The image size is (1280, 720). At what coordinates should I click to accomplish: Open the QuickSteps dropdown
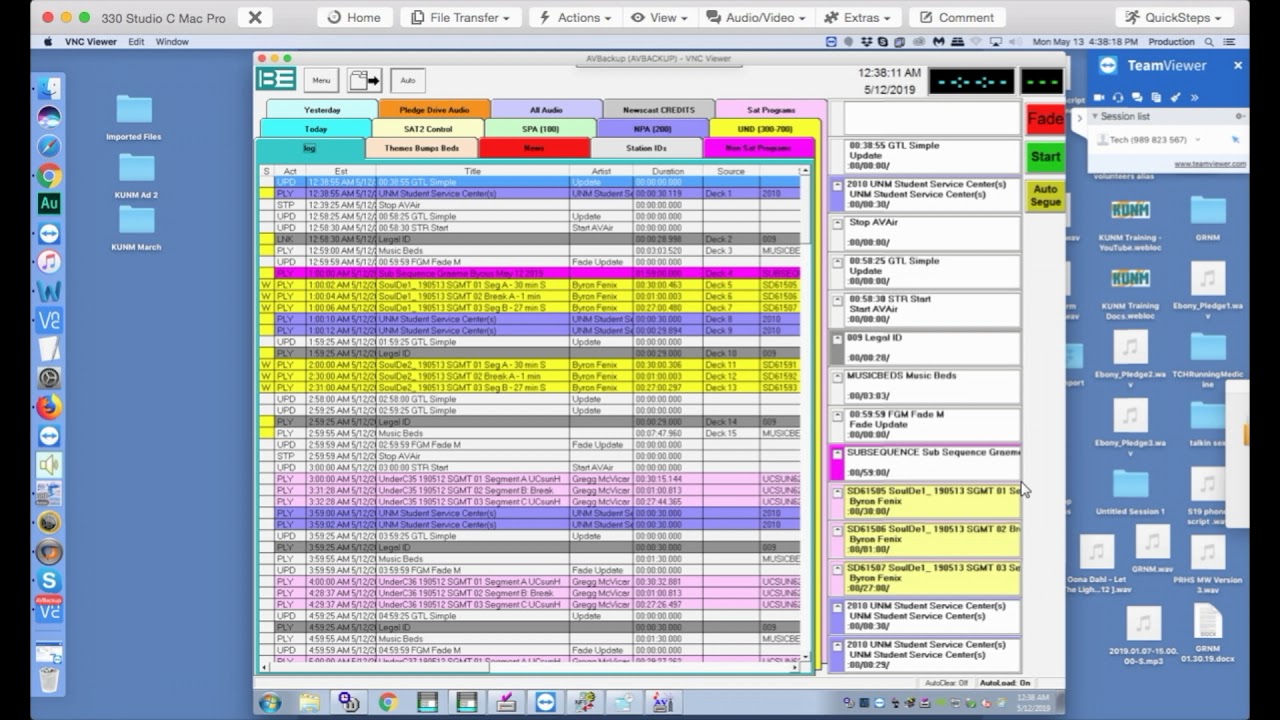[1174, 17]
